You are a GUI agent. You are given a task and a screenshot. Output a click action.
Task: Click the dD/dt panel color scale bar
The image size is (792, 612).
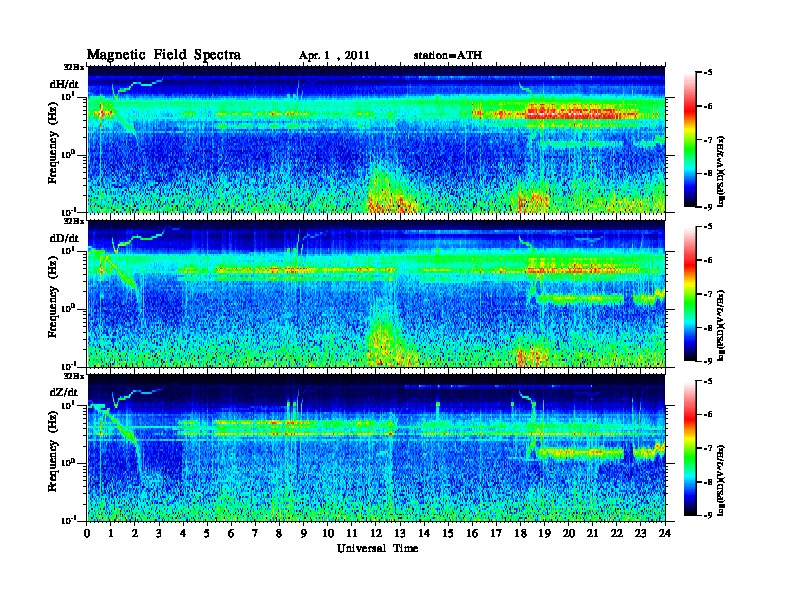[690, 294]
